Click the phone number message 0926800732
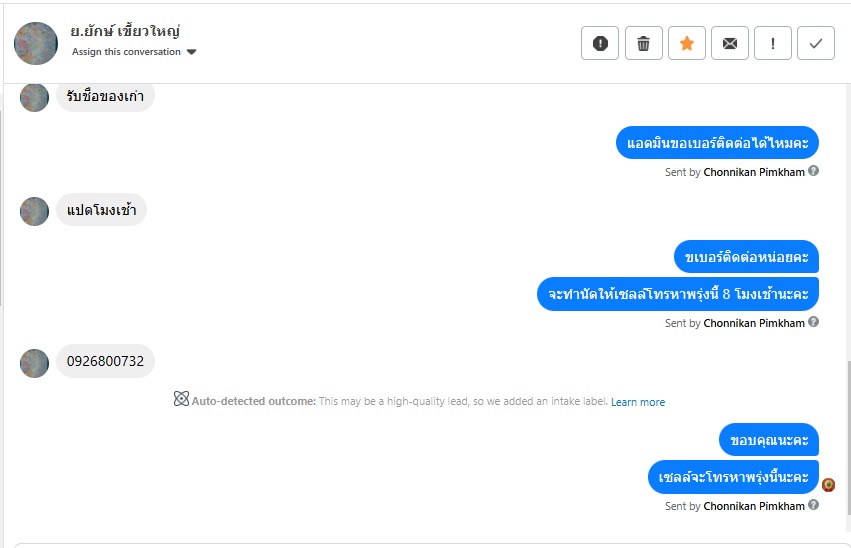851x548 pixels. (105, 361)
